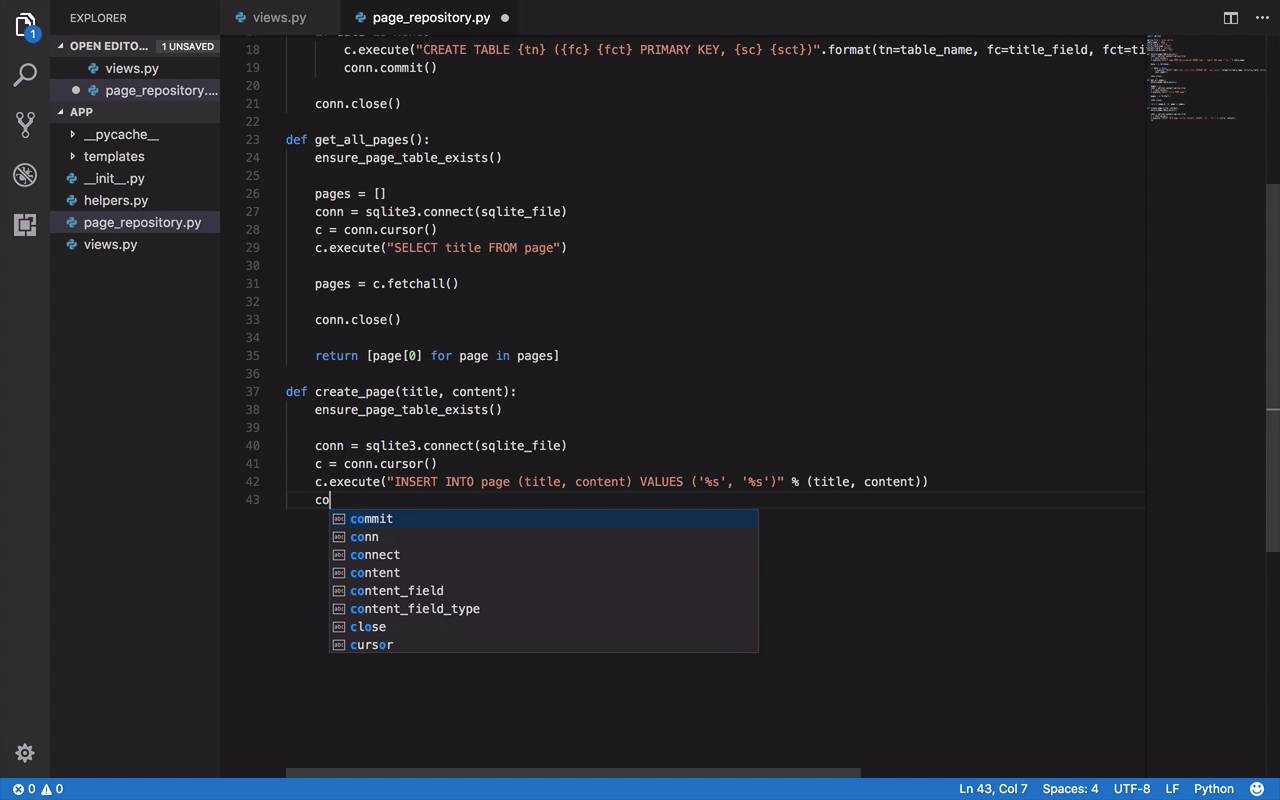Open the Explorer view icon
This screenshot has width=1280, height=800.
click(25, 26)
